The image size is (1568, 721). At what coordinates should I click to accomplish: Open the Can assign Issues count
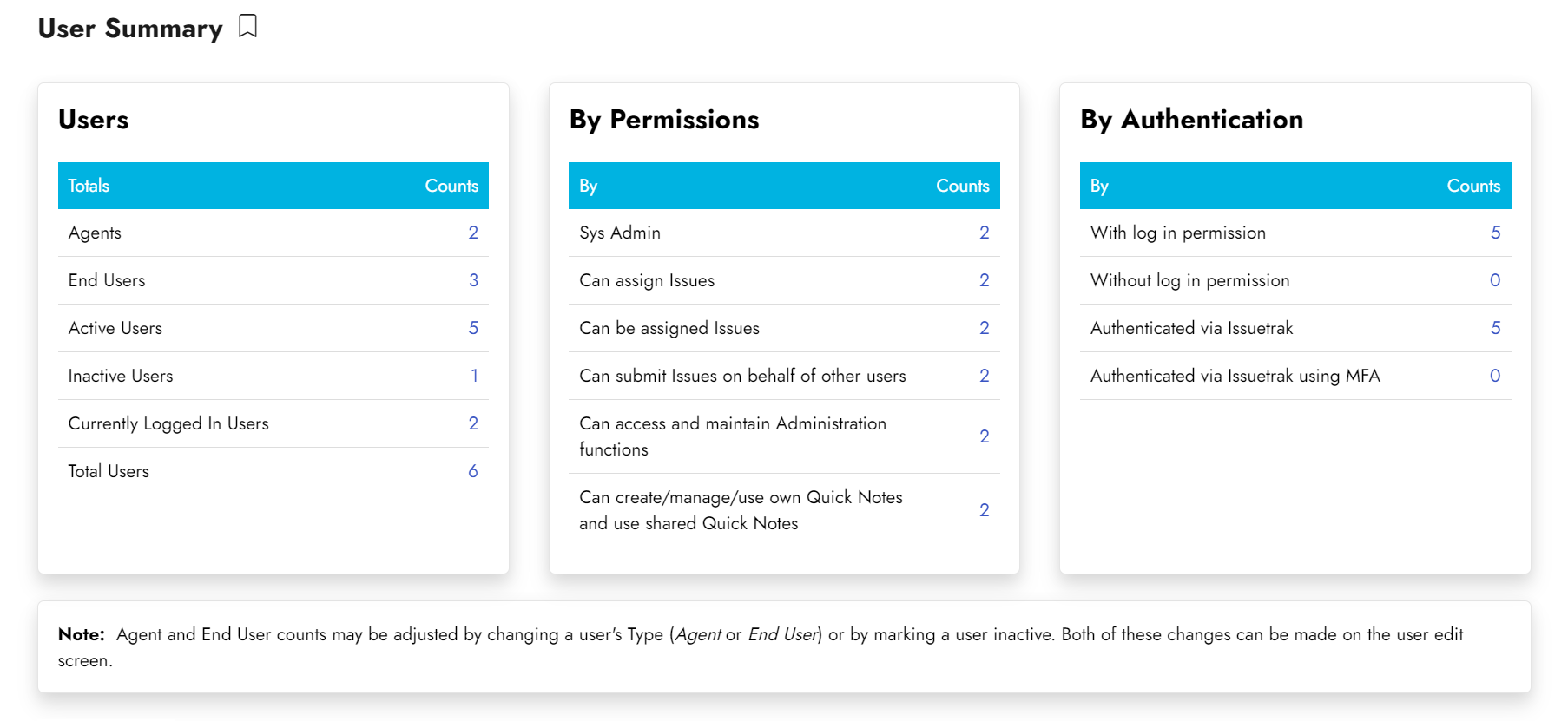tap(984, 280)
